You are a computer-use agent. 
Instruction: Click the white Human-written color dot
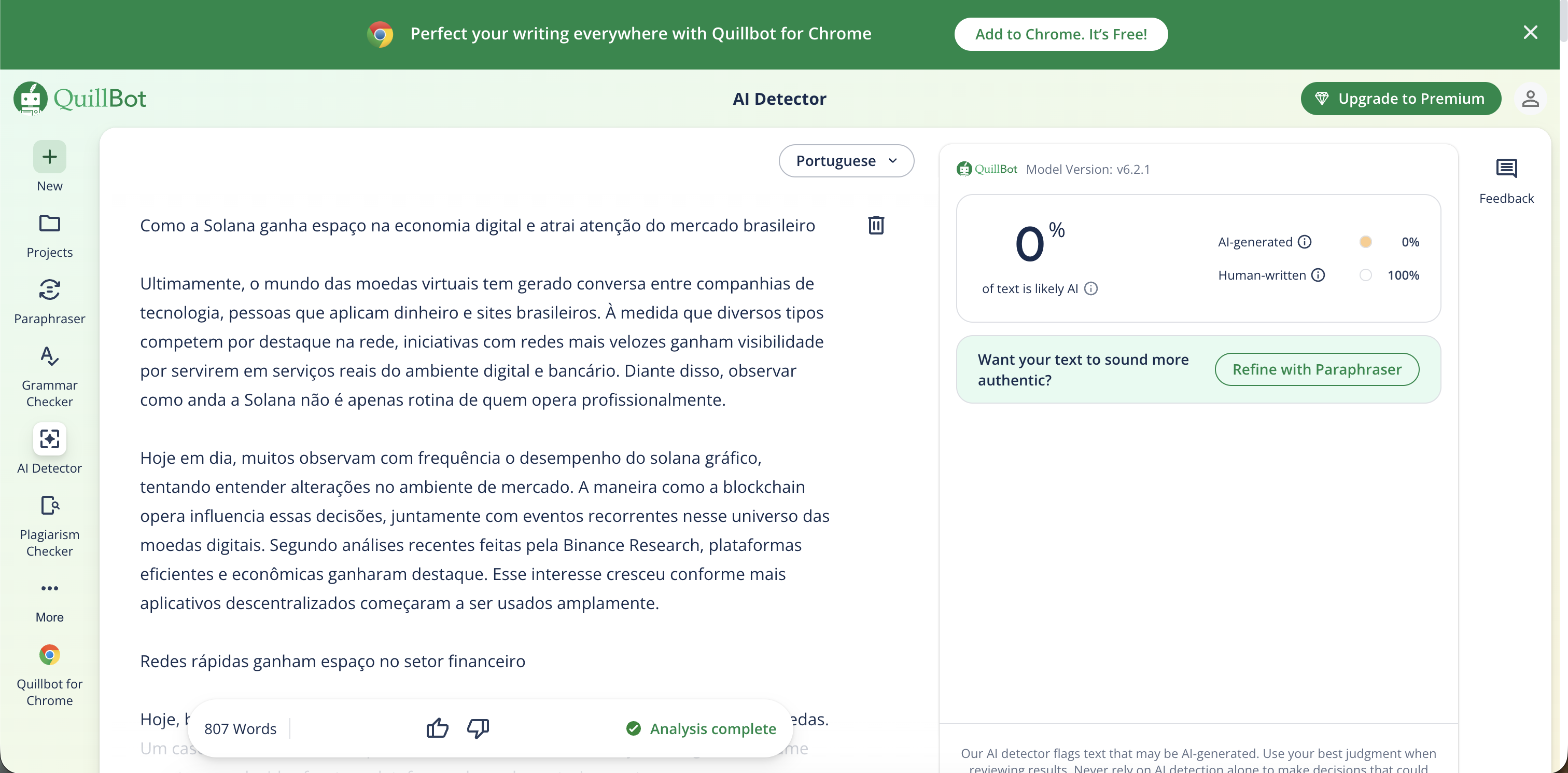coord(1365,275)
